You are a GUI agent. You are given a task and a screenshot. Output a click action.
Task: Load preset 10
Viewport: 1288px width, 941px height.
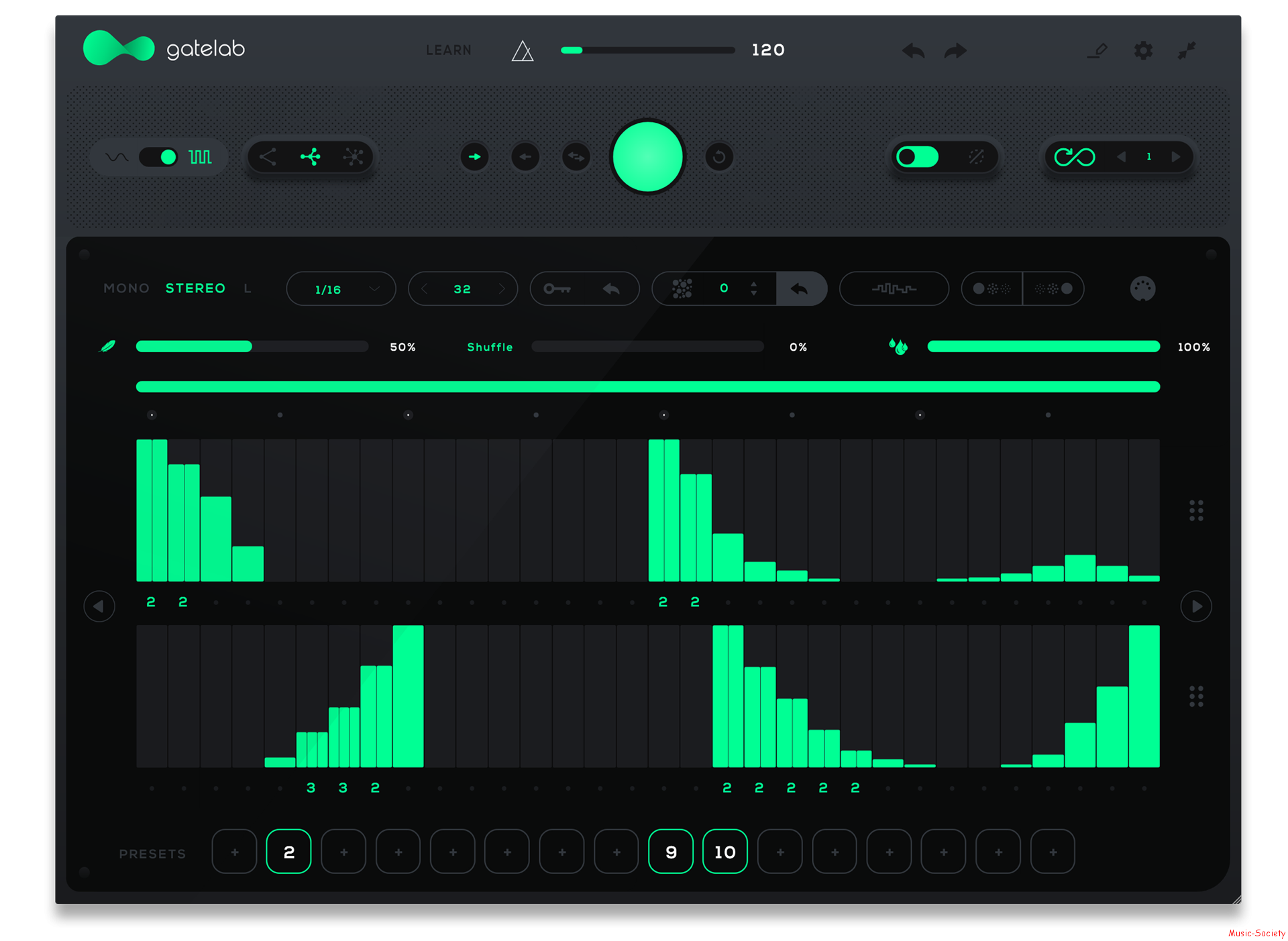(x=725, y=852)
